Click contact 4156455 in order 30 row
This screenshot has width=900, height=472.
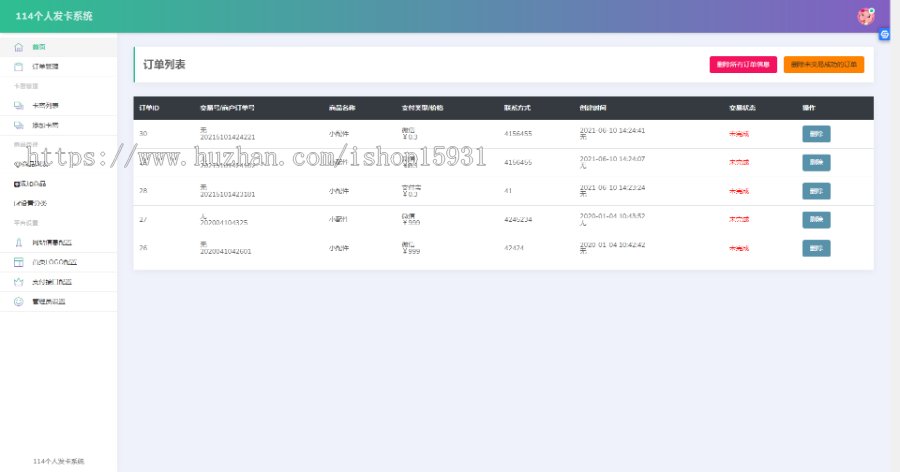518,134
